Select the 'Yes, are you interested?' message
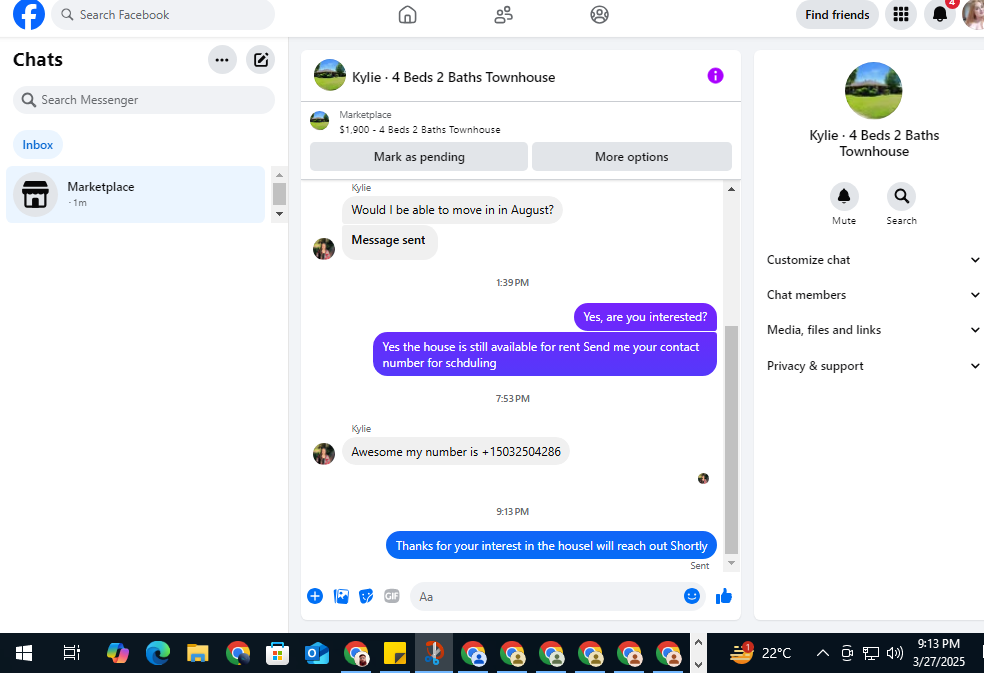This screenshot has height=673, width=984. coord(645,317)
